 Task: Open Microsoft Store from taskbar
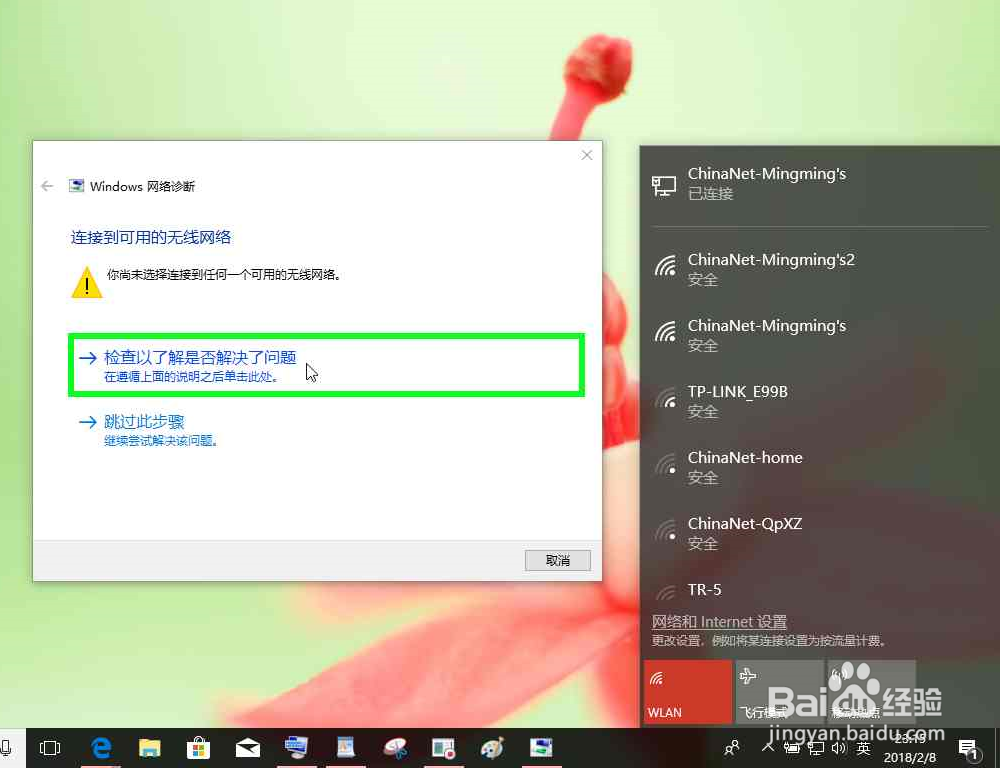coord(198,748)
